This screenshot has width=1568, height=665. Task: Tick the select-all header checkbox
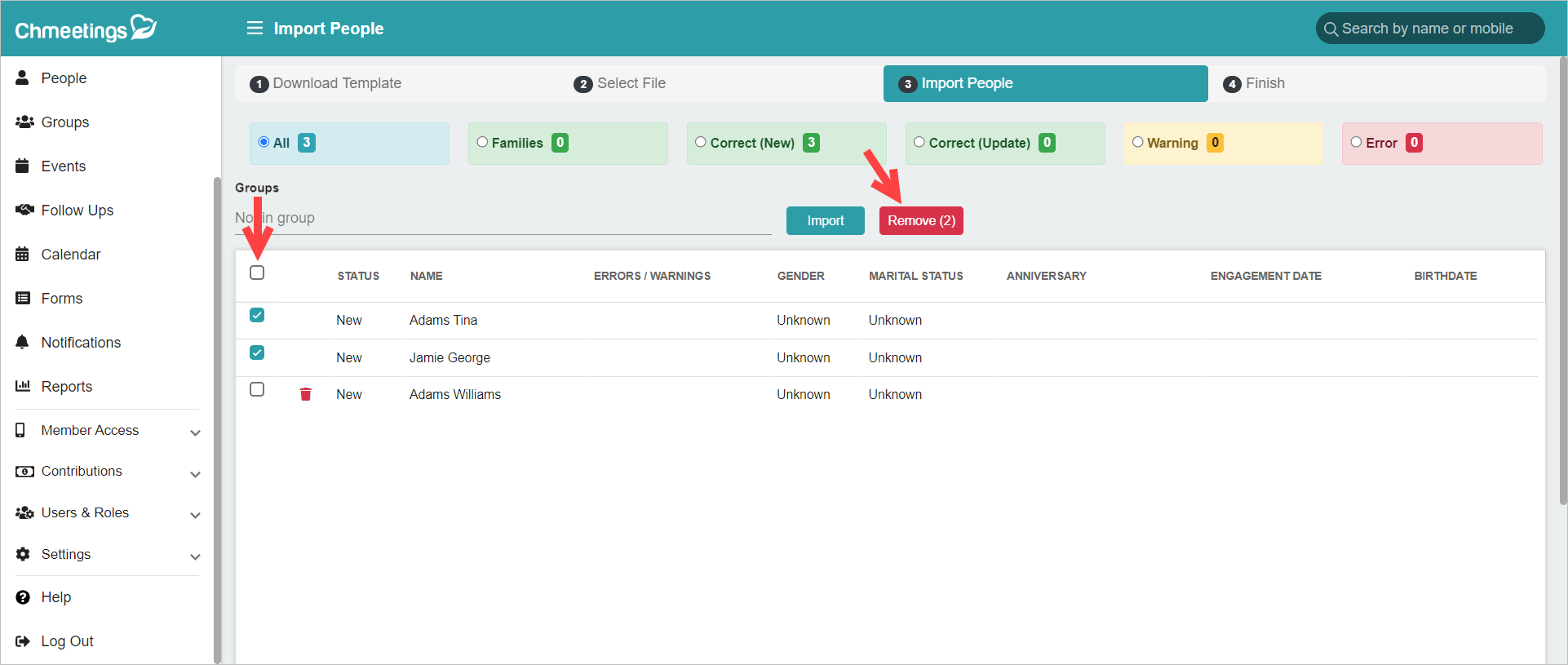[x=257, y=273]
